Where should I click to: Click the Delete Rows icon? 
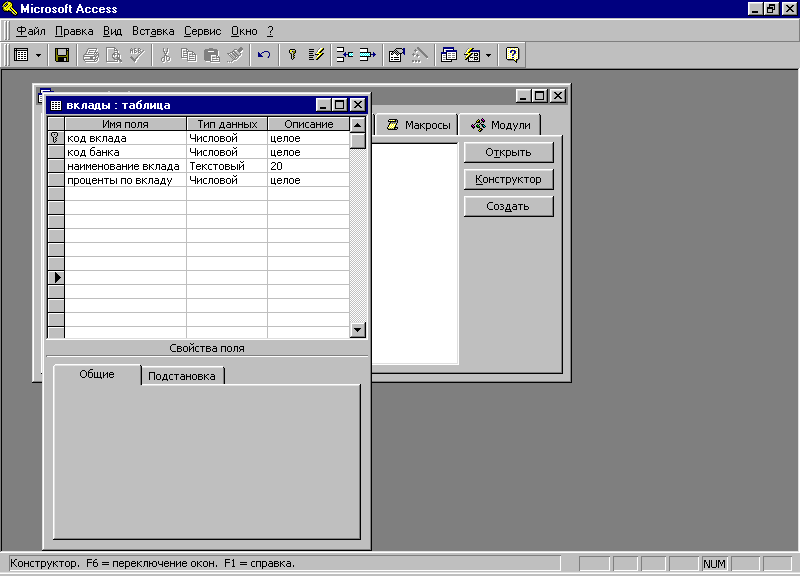367,55
